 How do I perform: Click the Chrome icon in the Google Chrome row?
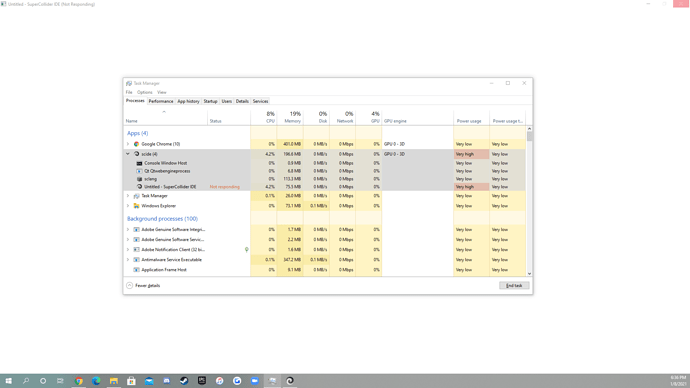(136, 144)
